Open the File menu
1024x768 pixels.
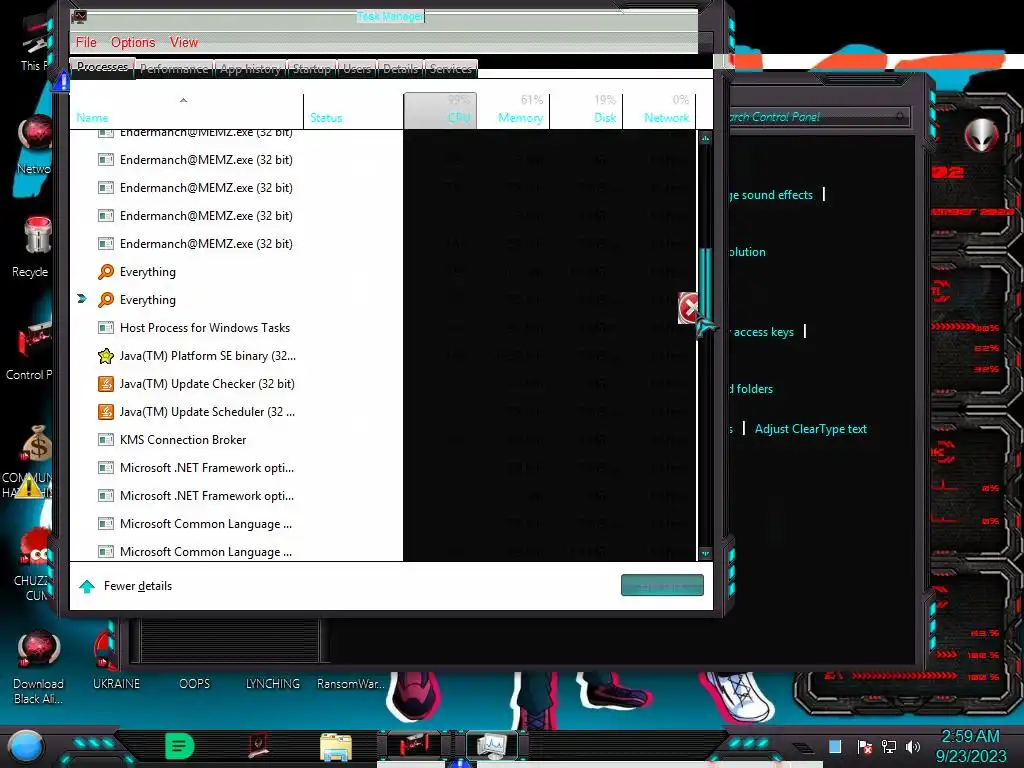[86, 42]
